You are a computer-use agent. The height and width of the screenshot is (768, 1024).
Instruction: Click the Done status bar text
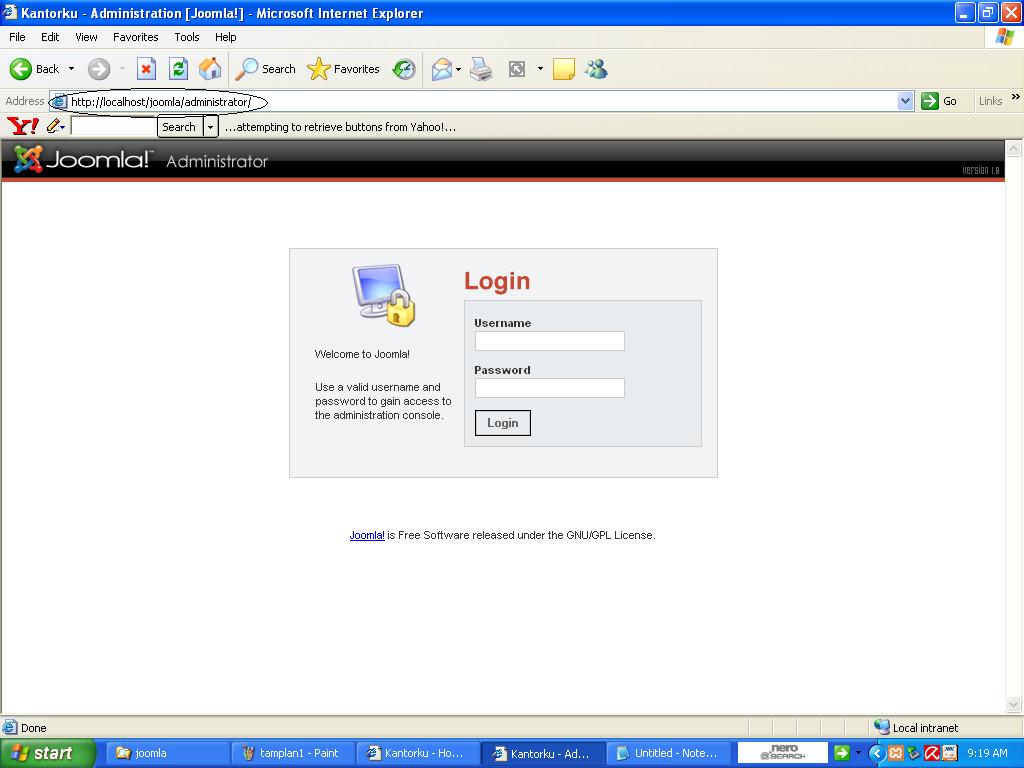tap(33, 728)
